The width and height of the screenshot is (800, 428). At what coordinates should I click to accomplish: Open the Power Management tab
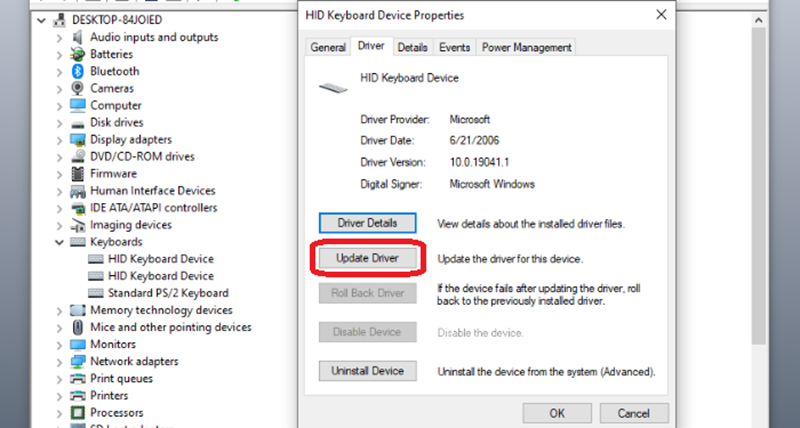tap(526, 47)
